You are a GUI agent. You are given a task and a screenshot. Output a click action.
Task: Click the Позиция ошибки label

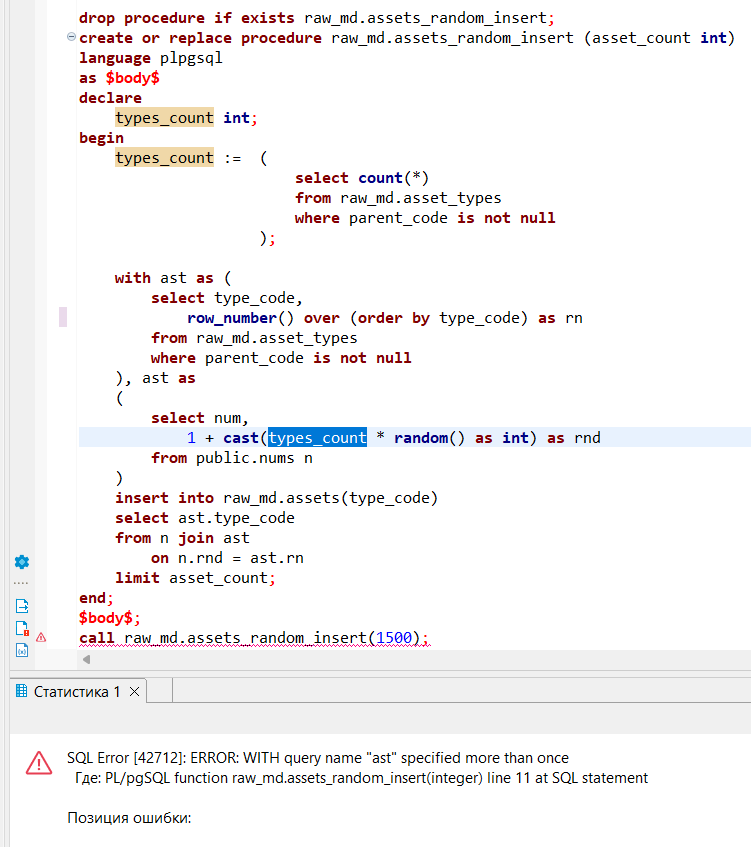128,818
